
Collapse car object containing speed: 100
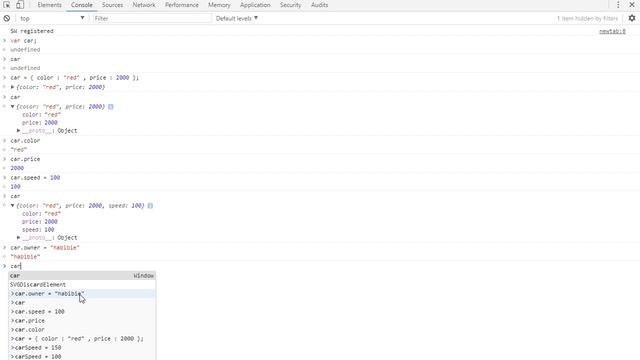click(12, 206)
